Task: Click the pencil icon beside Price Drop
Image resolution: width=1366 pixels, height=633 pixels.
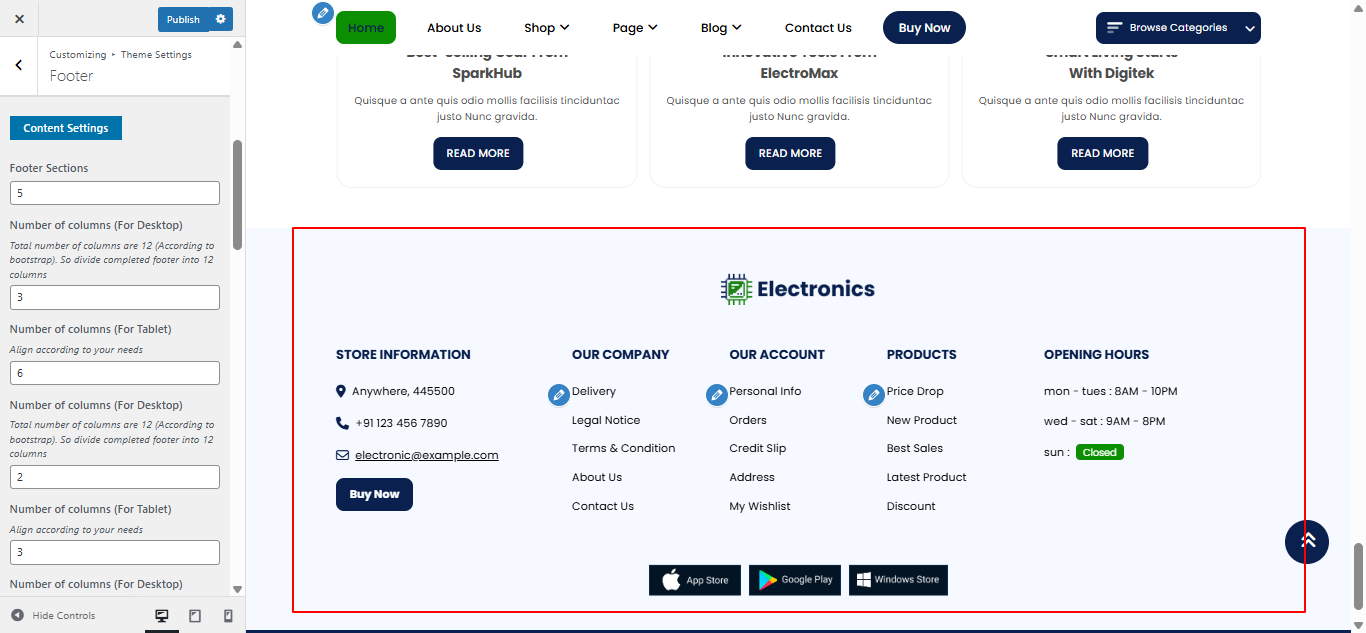Action: 873,394
